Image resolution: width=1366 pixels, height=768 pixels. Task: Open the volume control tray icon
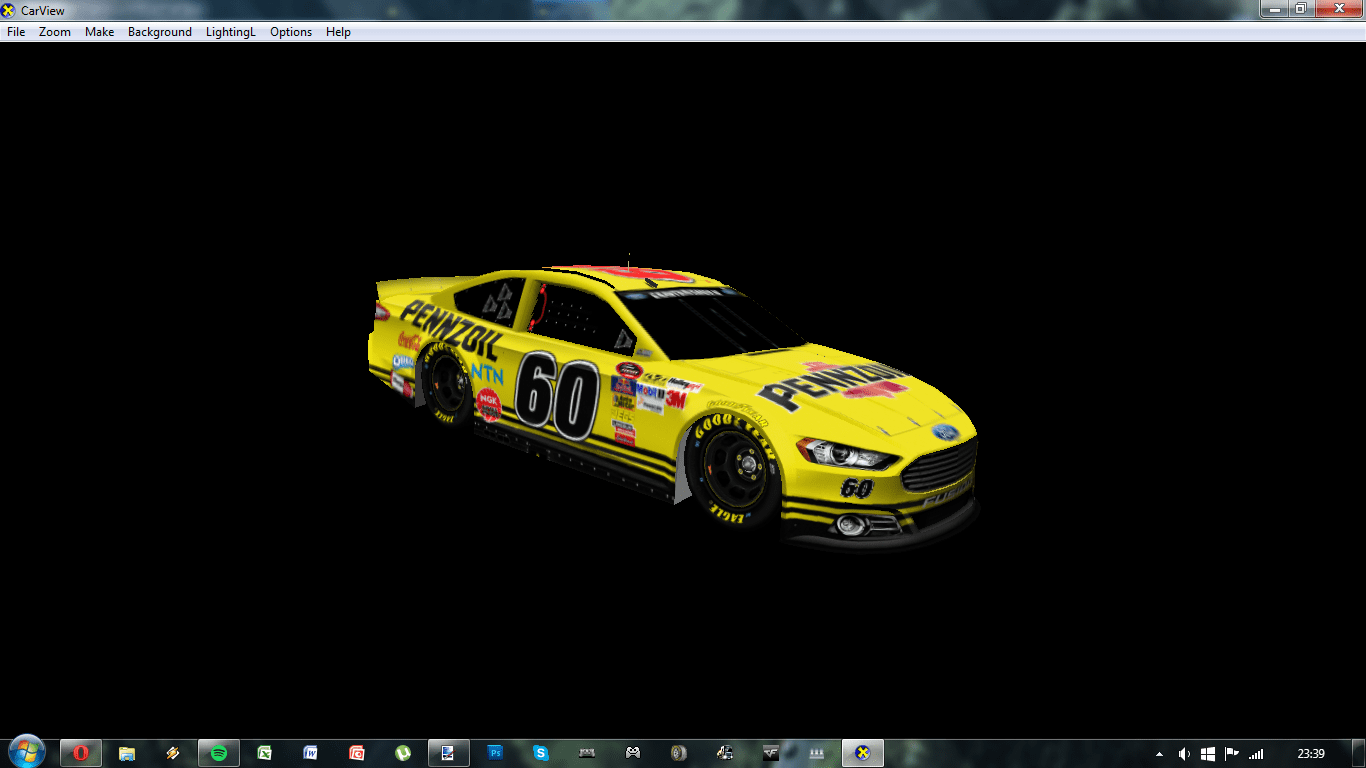(1184, 754)
